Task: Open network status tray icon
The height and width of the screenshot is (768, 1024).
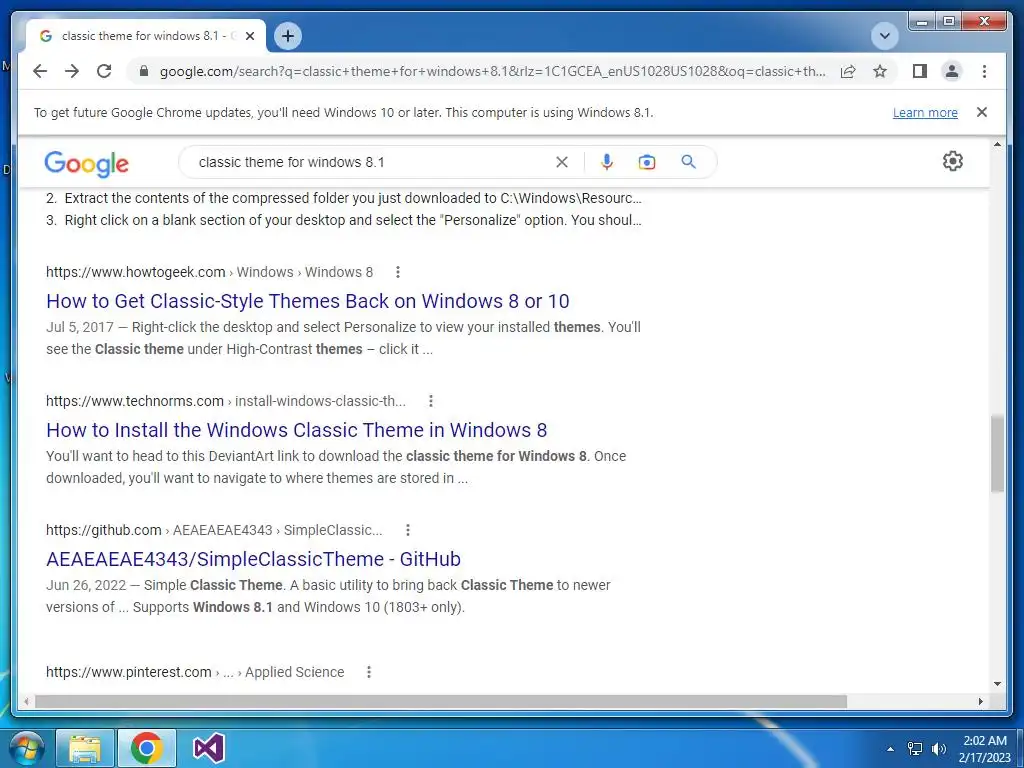Action: [915, 748]
